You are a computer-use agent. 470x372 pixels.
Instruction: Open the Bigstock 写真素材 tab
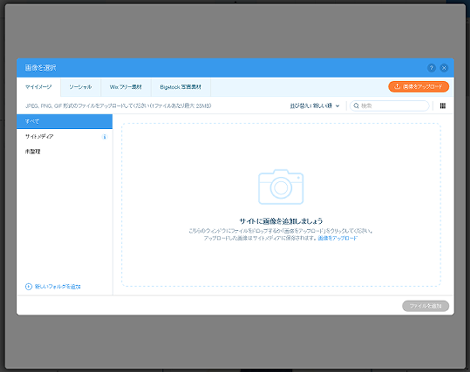click(x=181, y=87)
